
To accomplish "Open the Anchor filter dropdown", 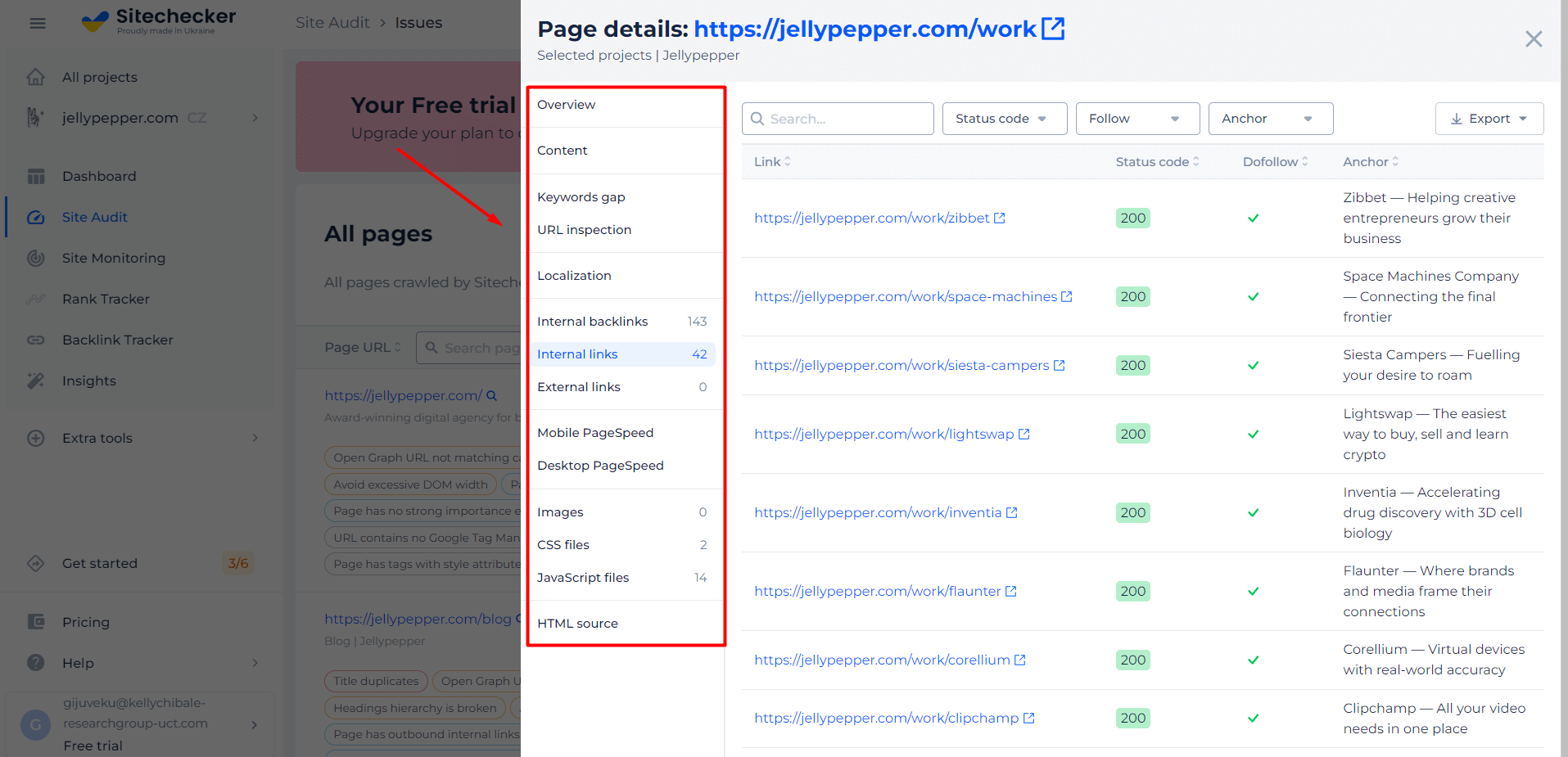I will 1271,119.
